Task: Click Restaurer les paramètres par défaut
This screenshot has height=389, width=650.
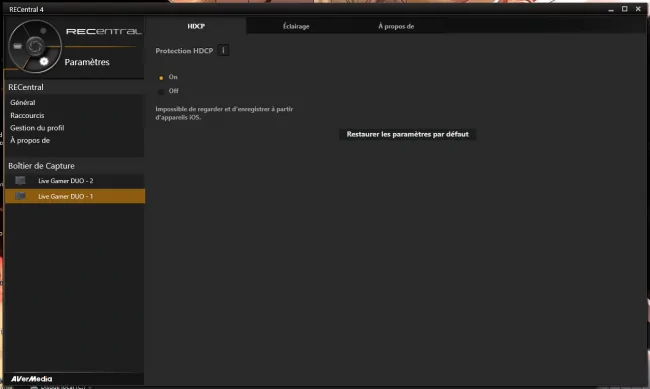Action: coord(407,134)
